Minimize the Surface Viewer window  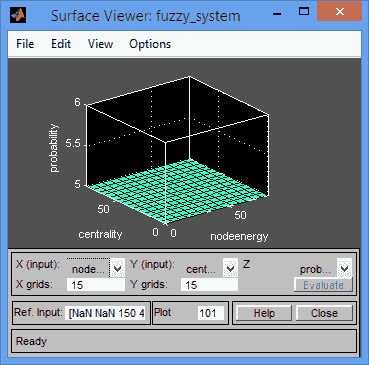pos(276,14)
